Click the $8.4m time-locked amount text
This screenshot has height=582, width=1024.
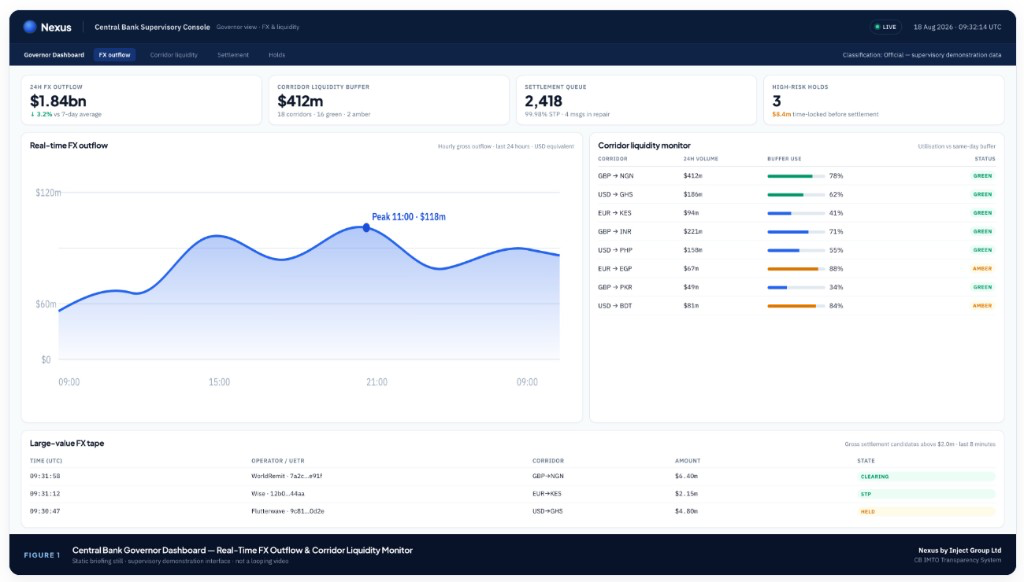point(781,114)
